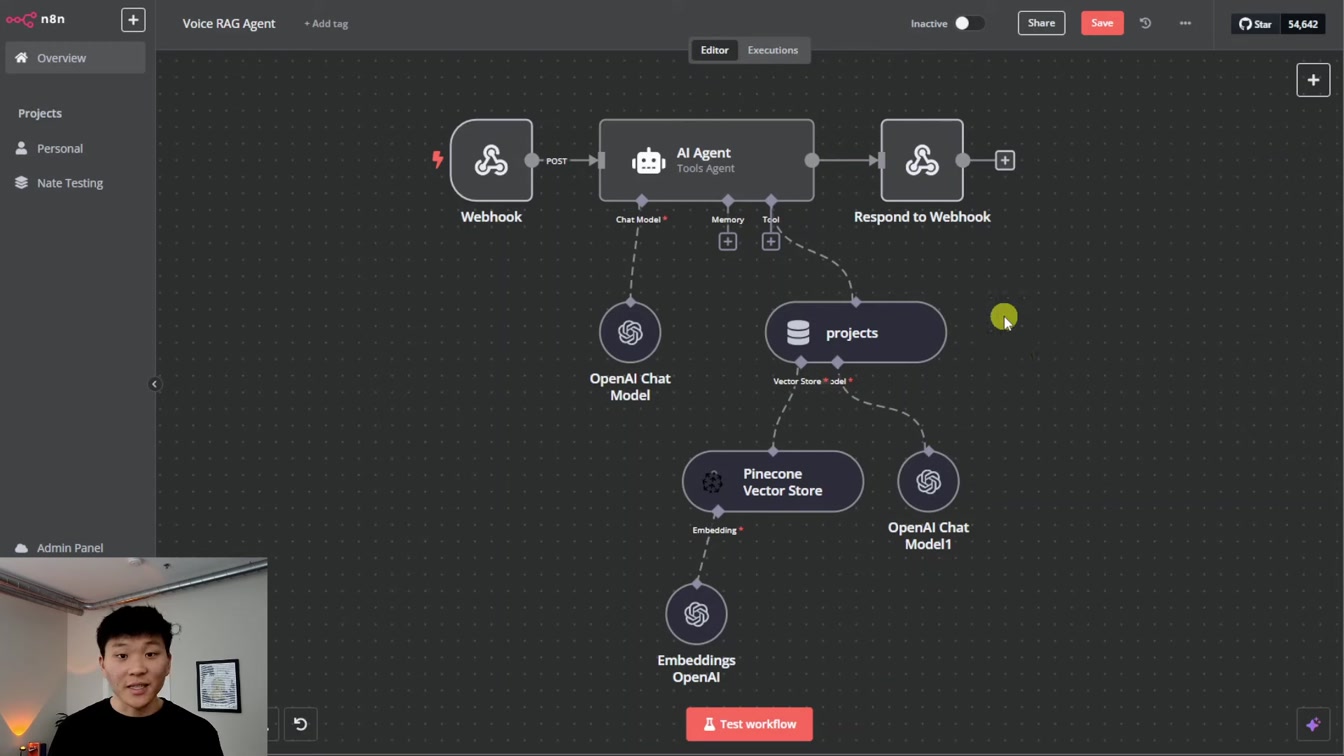
Task: Open the n8n logo home link
Action: (35, 19)
